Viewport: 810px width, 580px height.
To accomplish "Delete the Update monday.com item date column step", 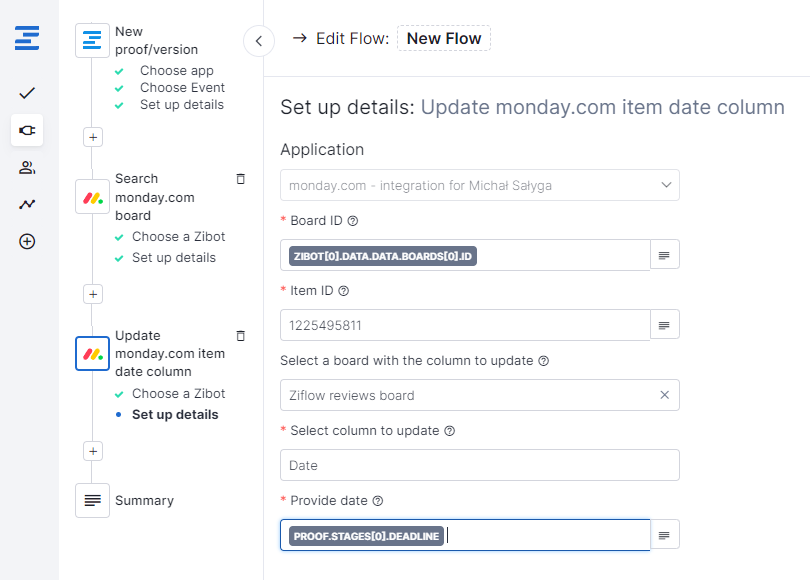I will click(240, 336).
